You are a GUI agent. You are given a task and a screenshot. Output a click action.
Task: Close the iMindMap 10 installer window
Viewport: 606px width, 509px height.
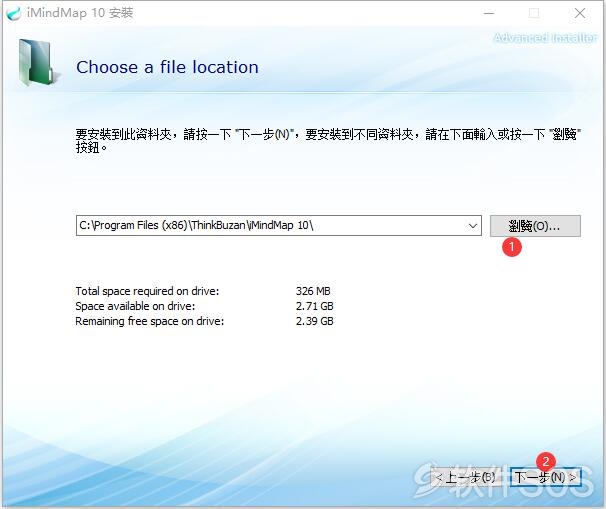click(x=579, y=13)
